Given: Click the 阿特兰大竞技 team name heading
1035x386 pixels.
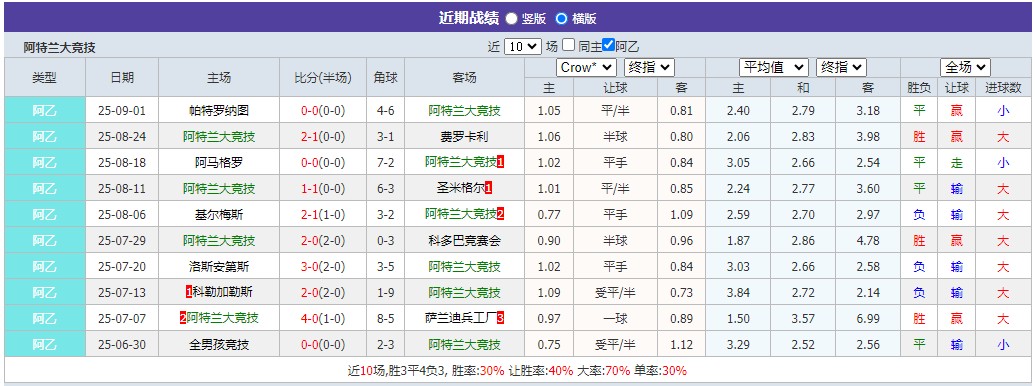Looking at the screenshot, I should point(59,48).
